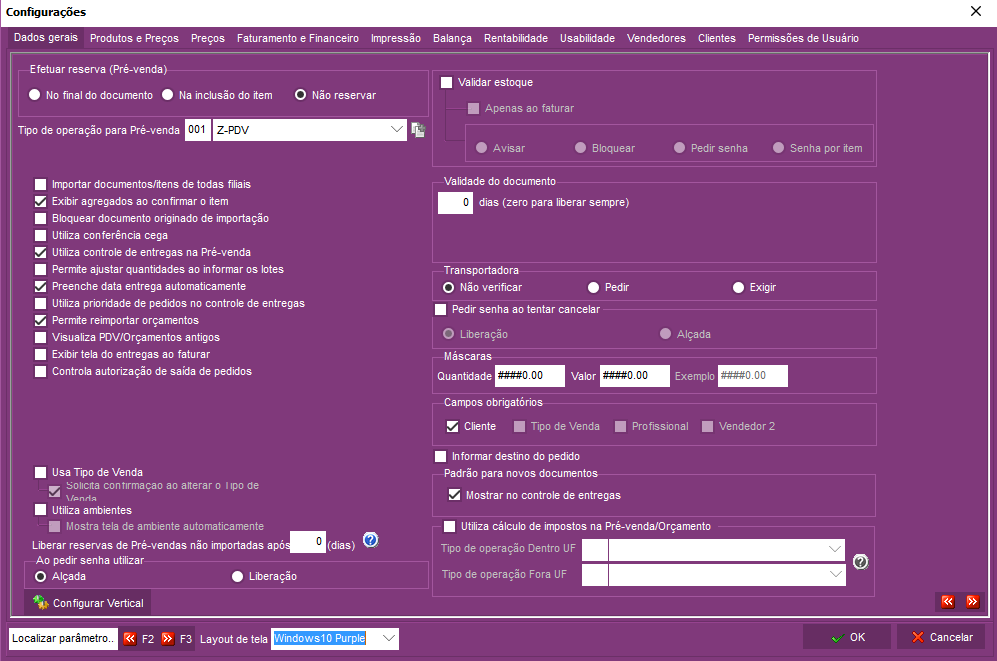Image resolution: width=997 pixels, height=661 pixels.
Task: Open the Clientes tab
Action: pos(717,38)
